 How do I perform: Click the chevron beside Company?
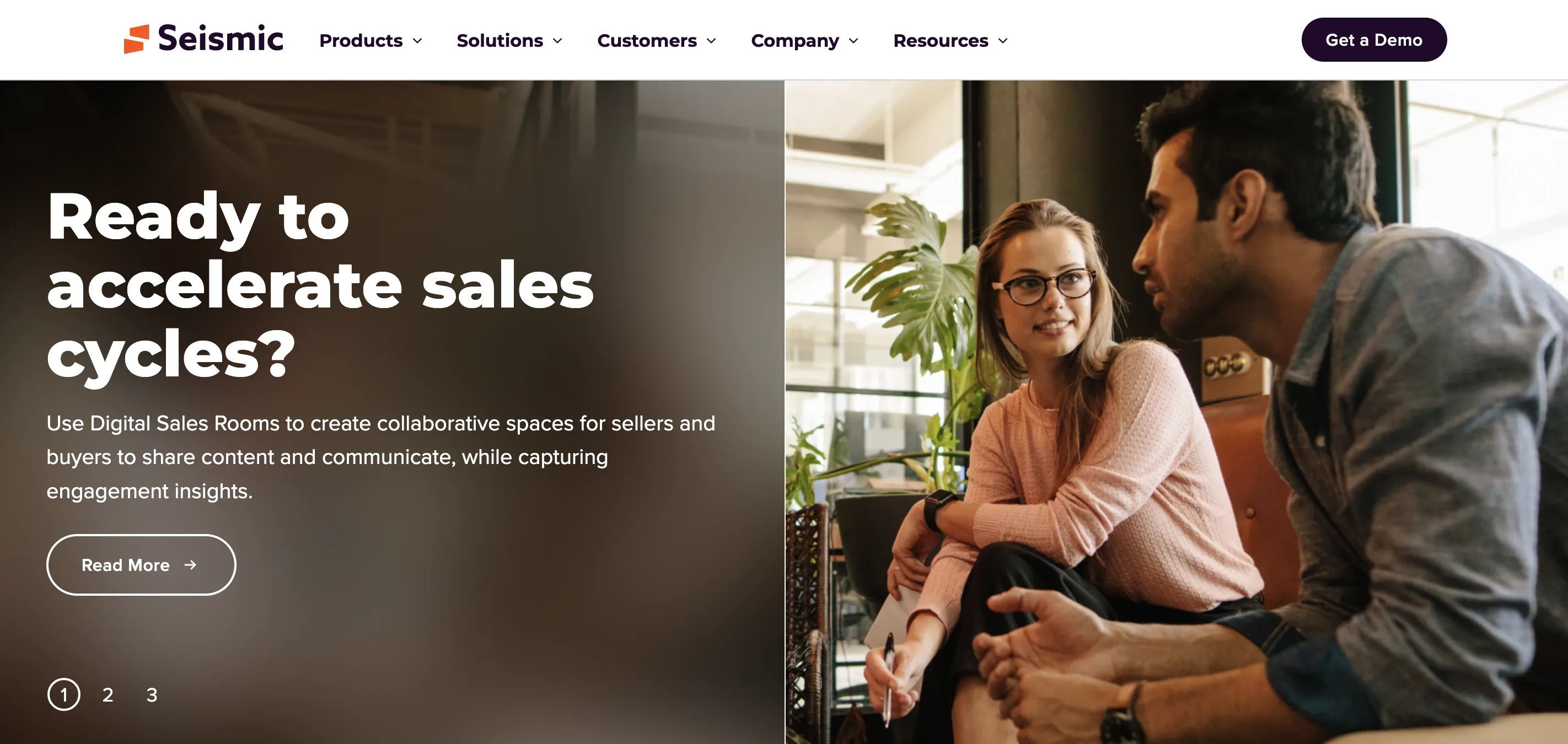[853, 41]
